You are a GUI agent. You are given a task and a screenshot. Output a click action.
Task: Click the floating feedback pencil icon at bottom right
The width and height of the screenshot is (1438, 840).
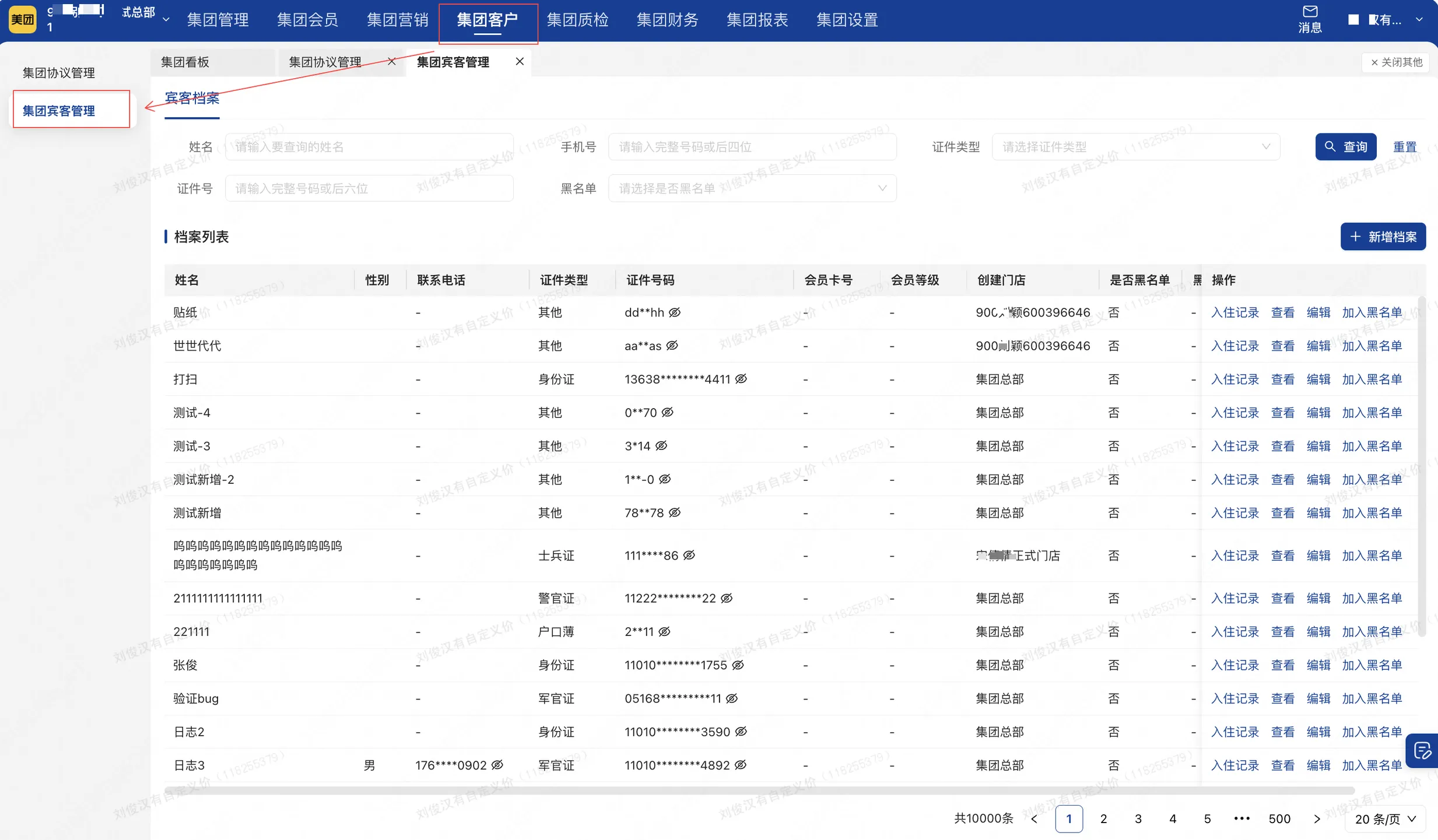pyautogui.click(x=1422, y=751)
